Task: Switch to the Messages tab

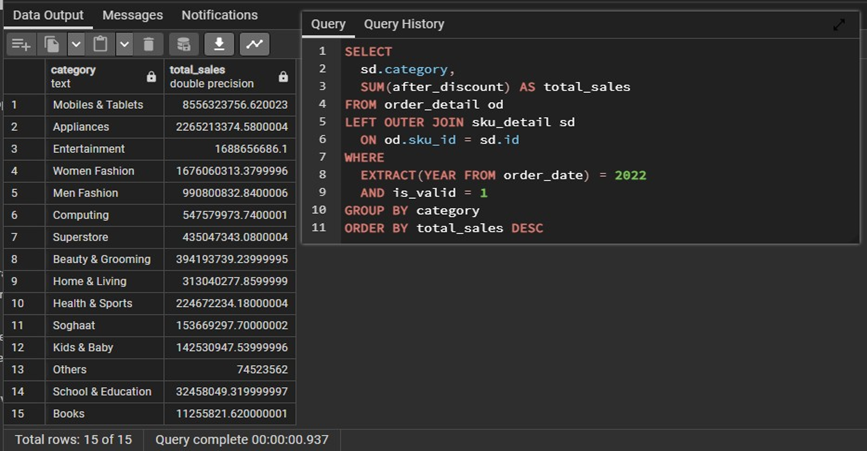Action: pyautogui.click(x=132, y=15)
